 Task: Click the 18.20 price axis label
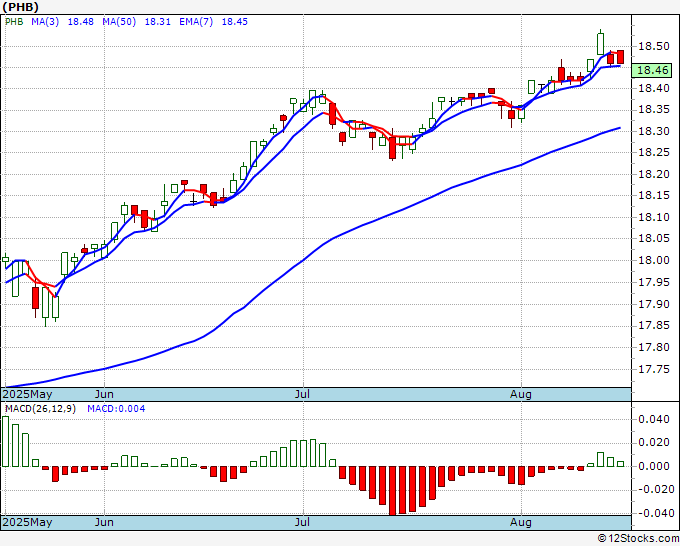(x=654, y=174)
